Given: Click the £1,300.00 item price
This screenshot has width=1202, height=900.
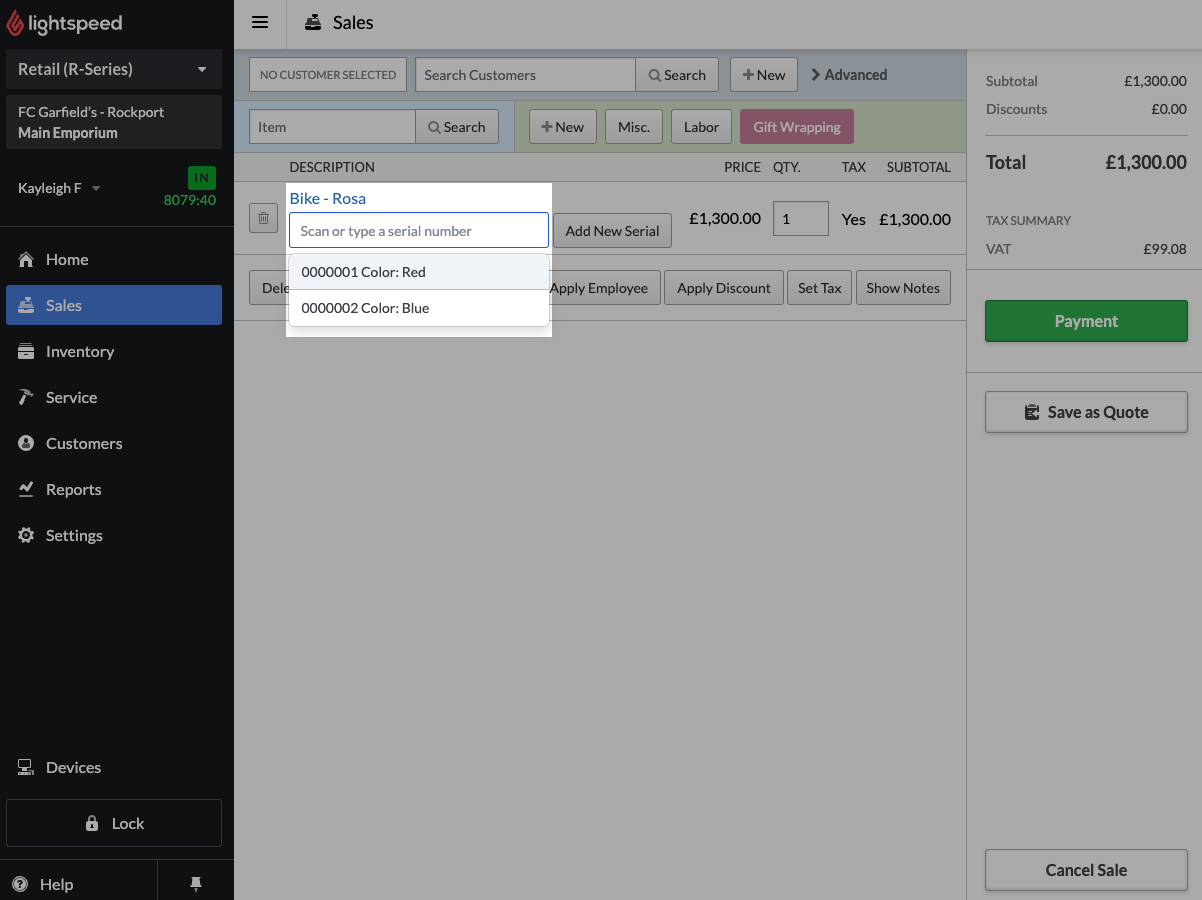Looking at the screenshot, I should click(x=725, y=218).
